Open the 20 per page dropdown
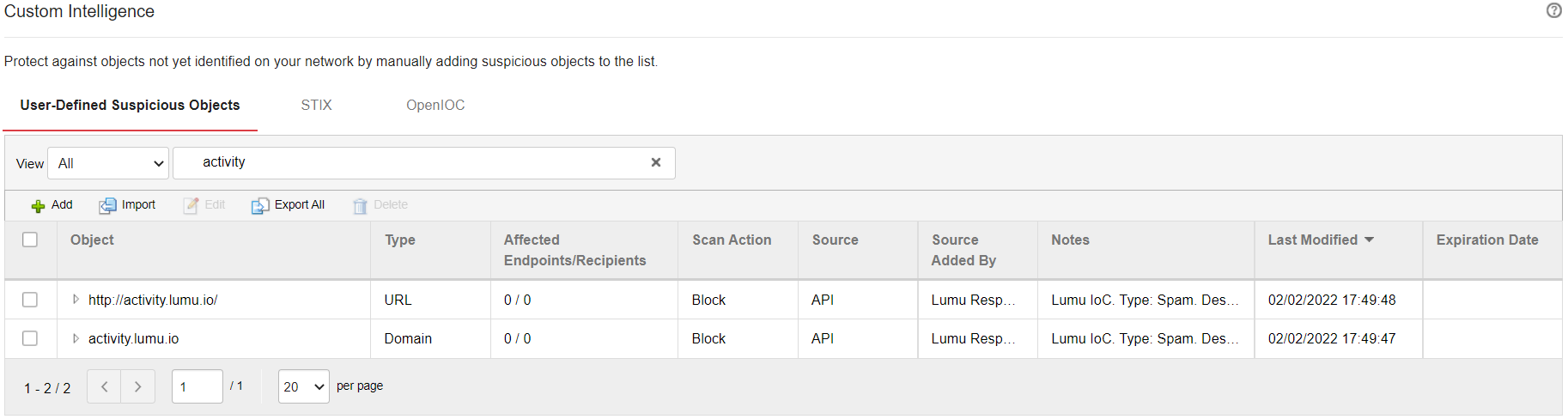1568x419 pixels. tap(304, 386)
